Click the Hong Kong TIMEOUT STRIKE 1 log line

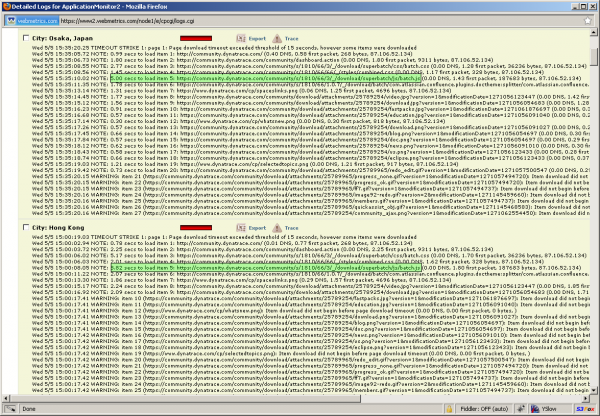(x=224, y=237)
